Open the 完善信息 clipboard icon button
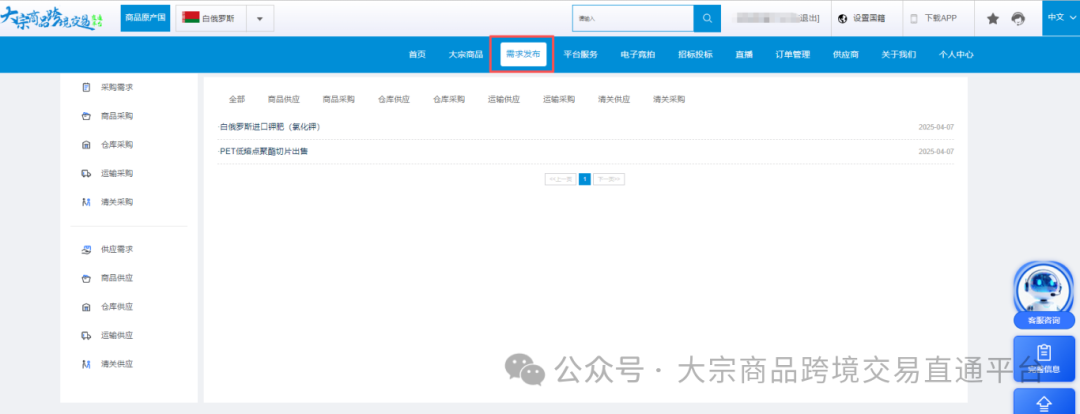This screenshot has width=1080, height=414. click(x=1044, y=357)
